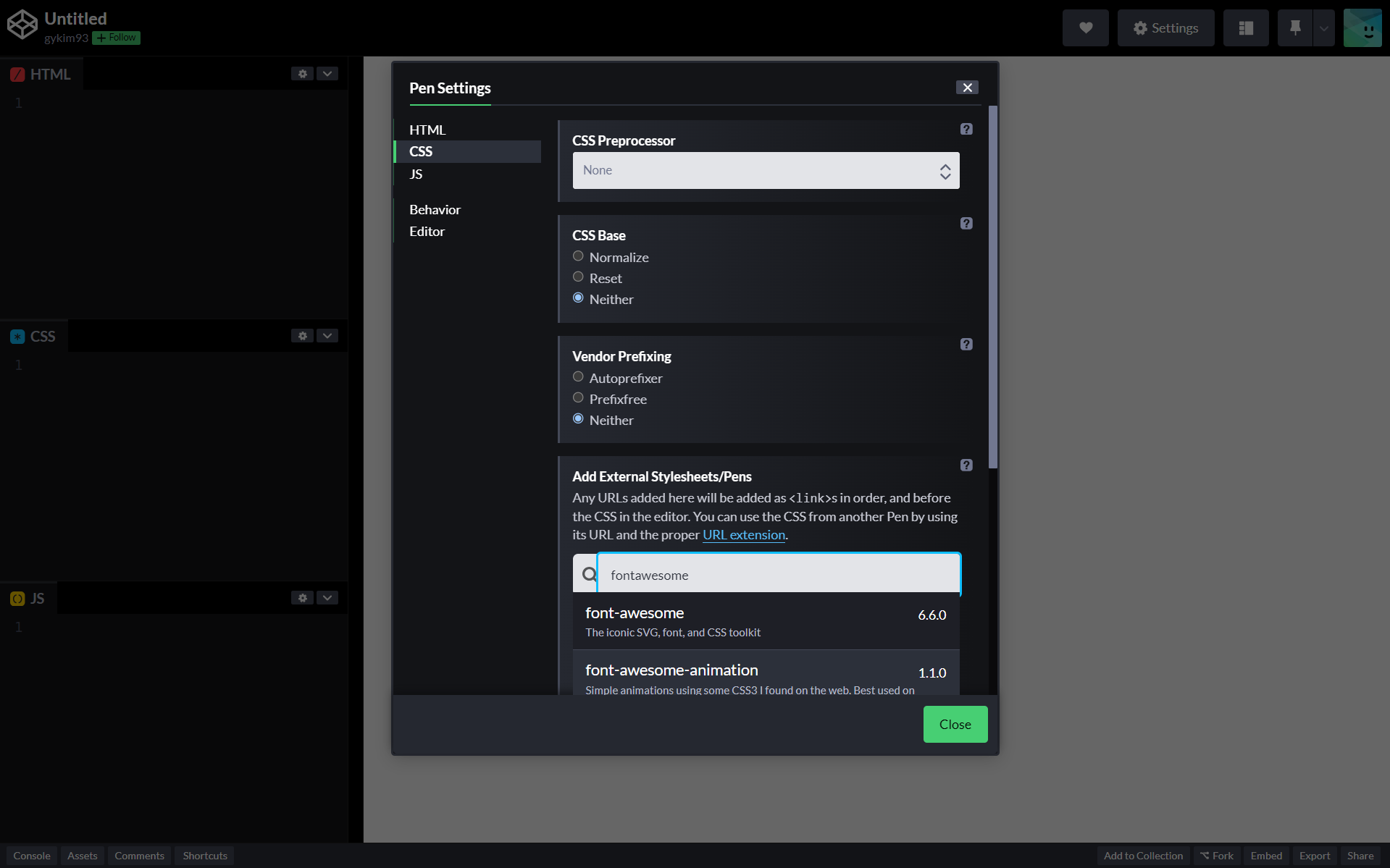This screenshot has height=868, width=1390.
Task: Click the JS editor parentheses icon
Action: [17, 599]
